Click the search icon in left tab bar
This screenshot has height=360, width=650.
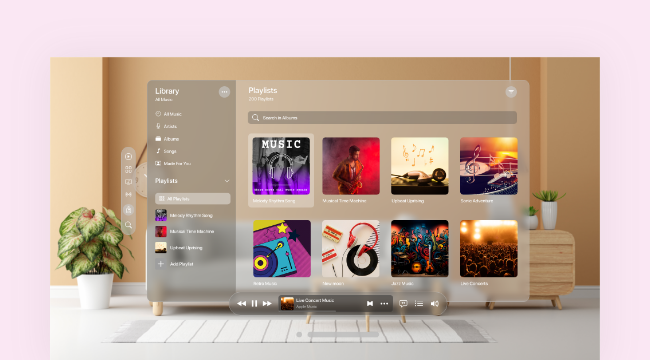point(129,225)
